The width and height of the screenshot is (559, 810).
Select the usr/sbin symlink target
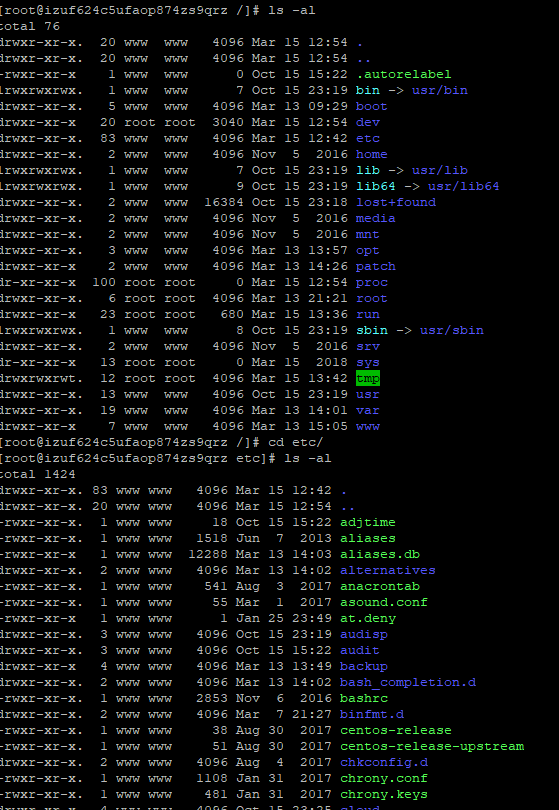click(x=452, y=330)
